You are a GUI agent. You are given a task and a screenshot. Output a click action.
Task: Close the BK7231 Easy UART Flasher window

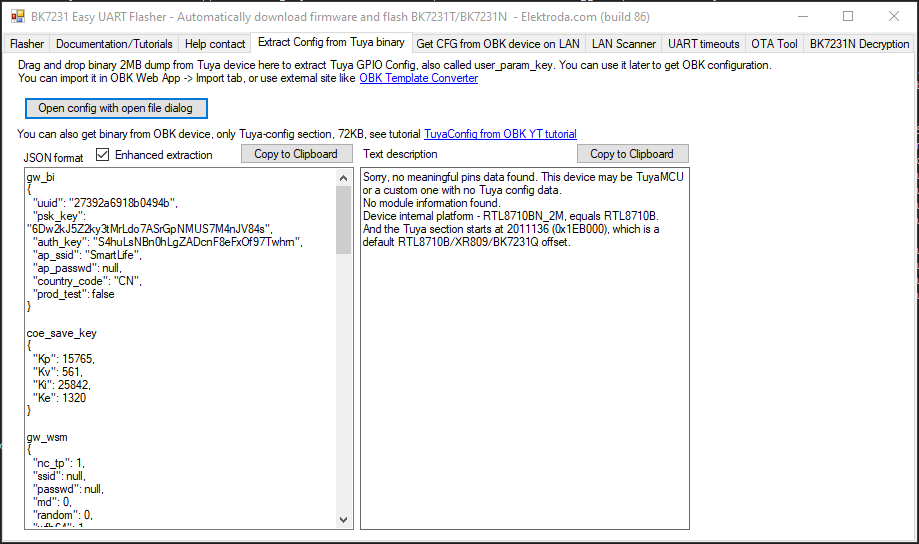click(893, 16)
